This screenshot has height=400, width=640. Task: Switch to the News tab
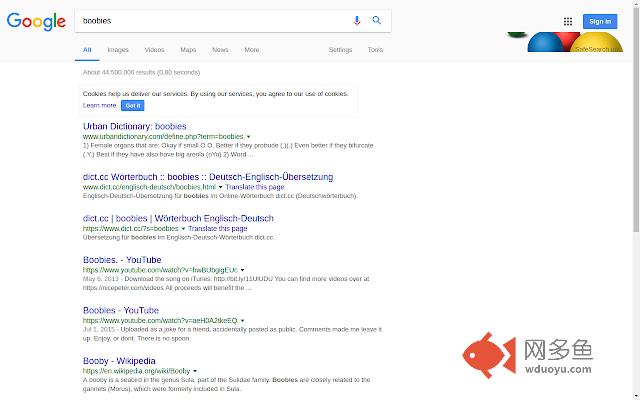220,50
